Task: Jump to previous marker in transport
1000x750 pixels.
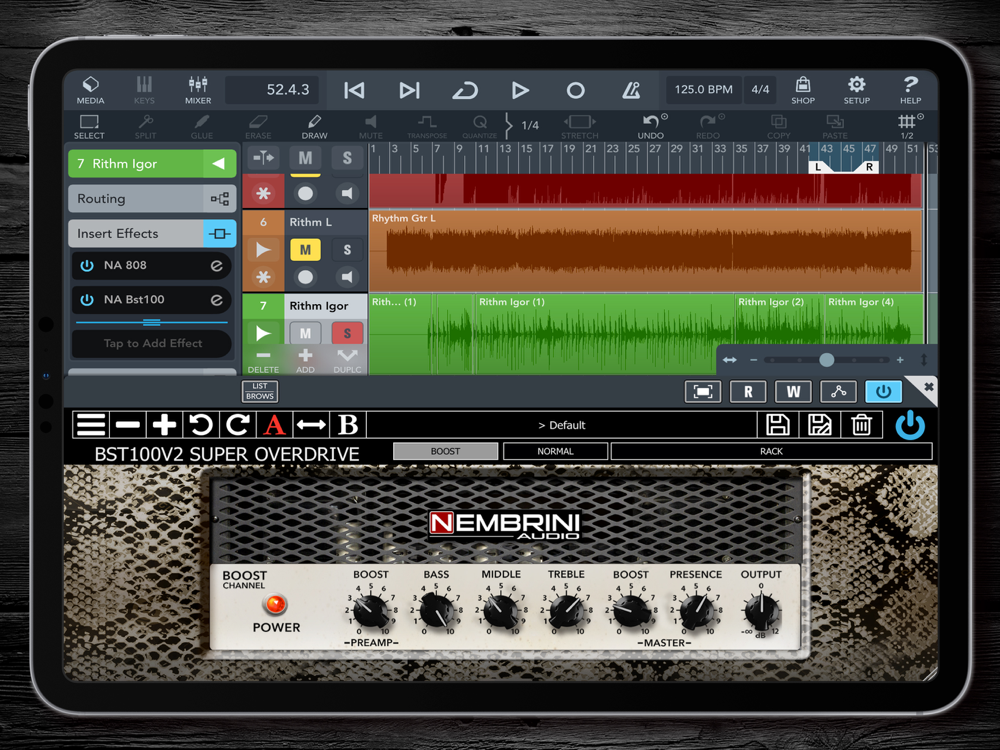Action: 354,91
